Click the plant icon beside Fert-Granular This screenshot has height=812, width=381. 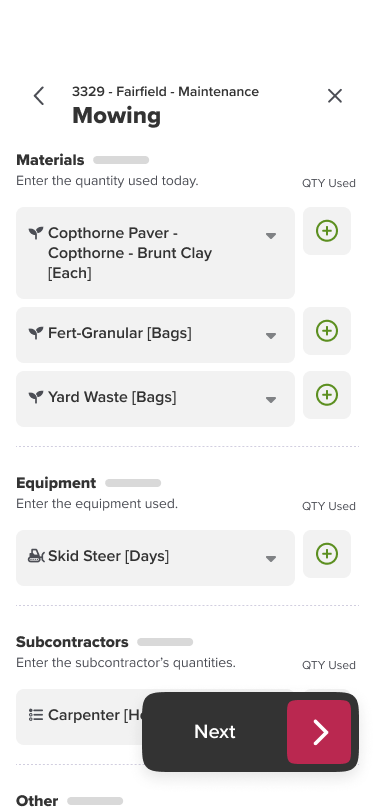[x=35, y=333]
